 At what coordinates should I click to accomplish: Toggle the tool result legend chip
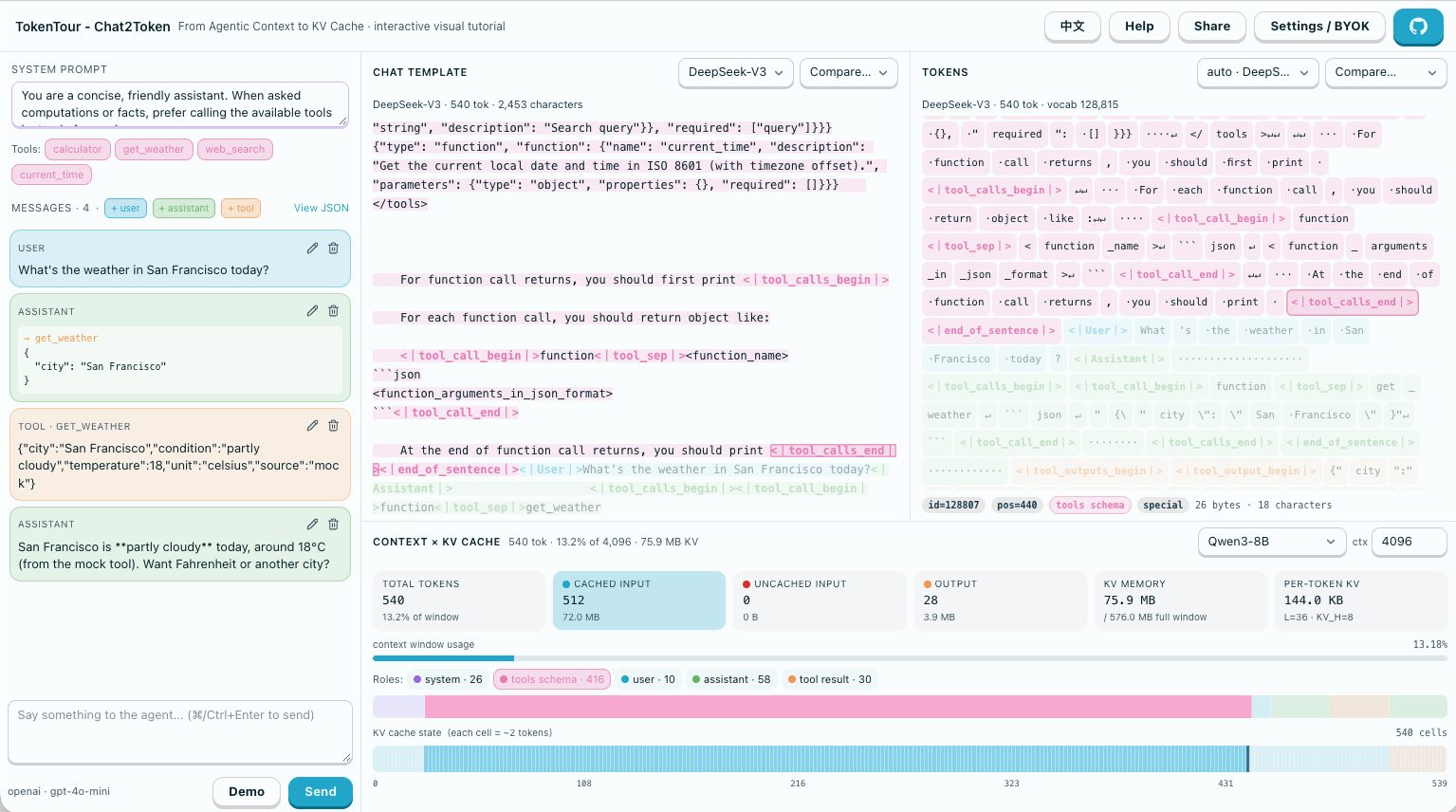[830, 679]
